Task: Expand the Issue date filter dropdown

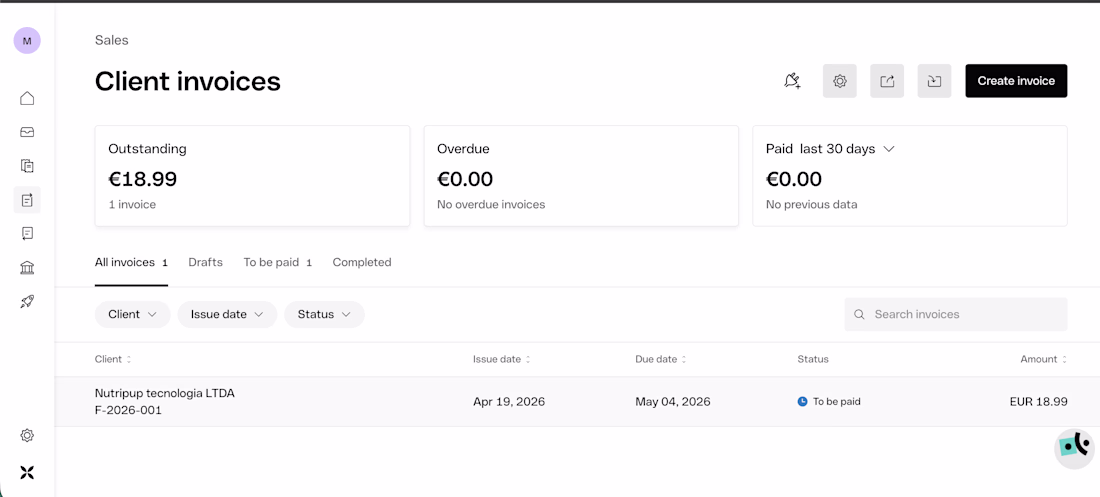Action: point(227,314)
